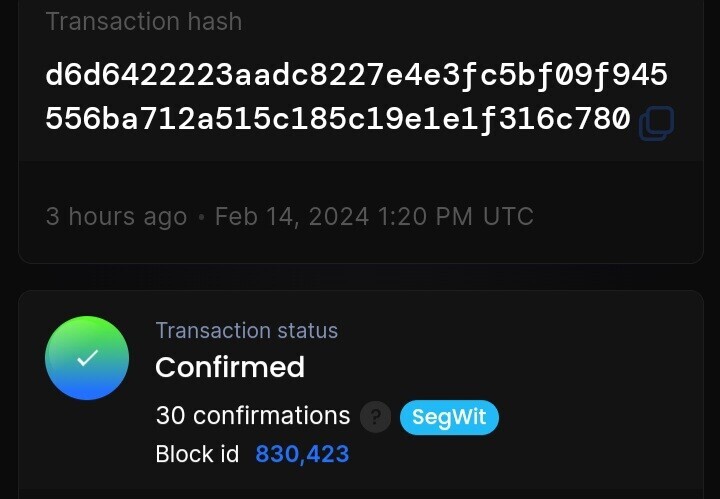Screen dimensions: 720x499
Task: Click the green confirmed checkmark circle
Action: click(87, 358)
